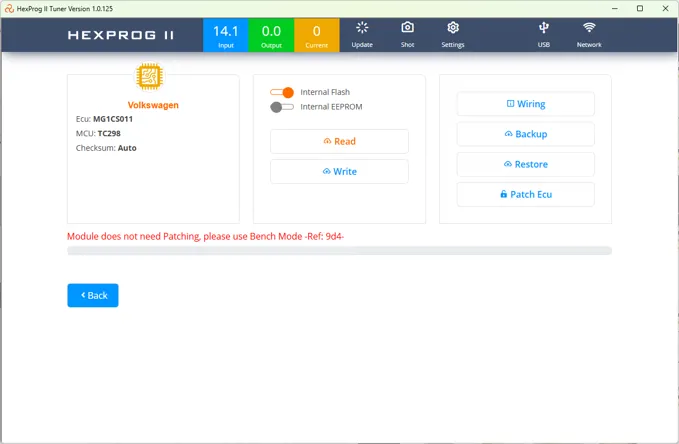The width and height of the screenshot is (679, 444).
Task: Go Back to the previous screen
Action: pos(93,295)
